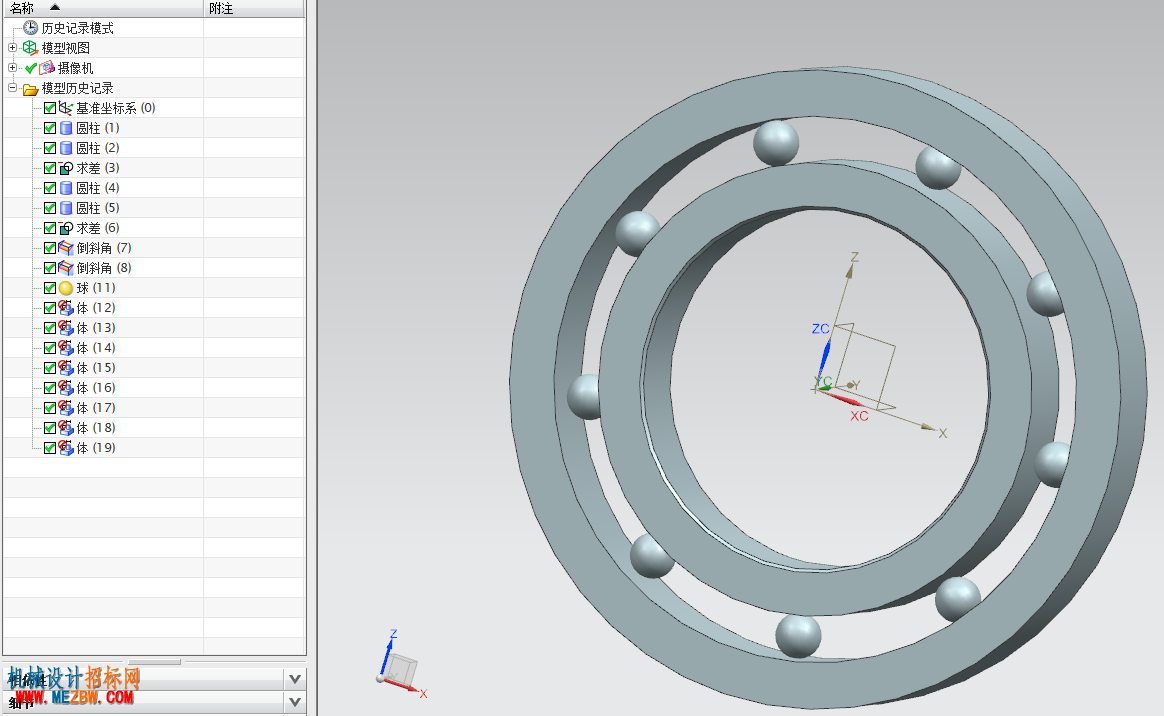1164x716 pixels.
Task: Click the XC axis label of the WCS
Action: tap(860, 416)
